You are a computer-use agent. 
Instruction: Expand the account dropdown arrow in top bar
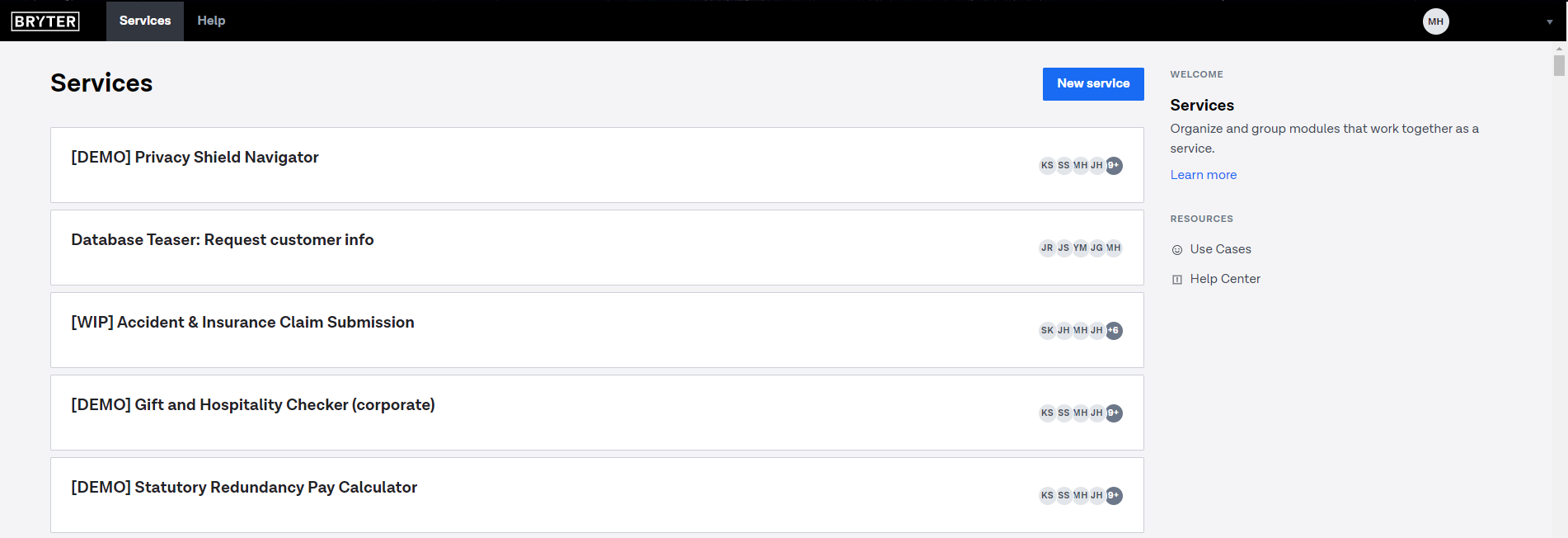(1550, 22)
